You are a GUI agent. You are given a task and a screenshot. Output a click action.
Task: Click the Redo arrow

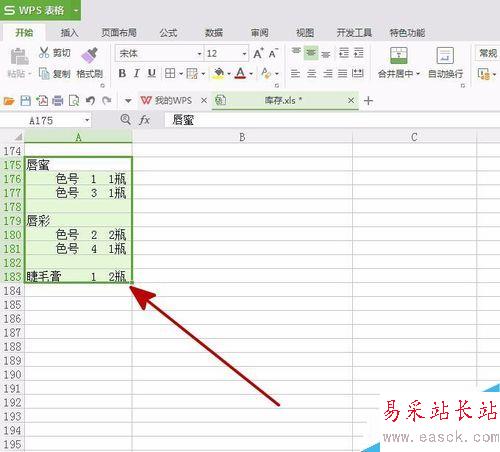click(106, 100)
